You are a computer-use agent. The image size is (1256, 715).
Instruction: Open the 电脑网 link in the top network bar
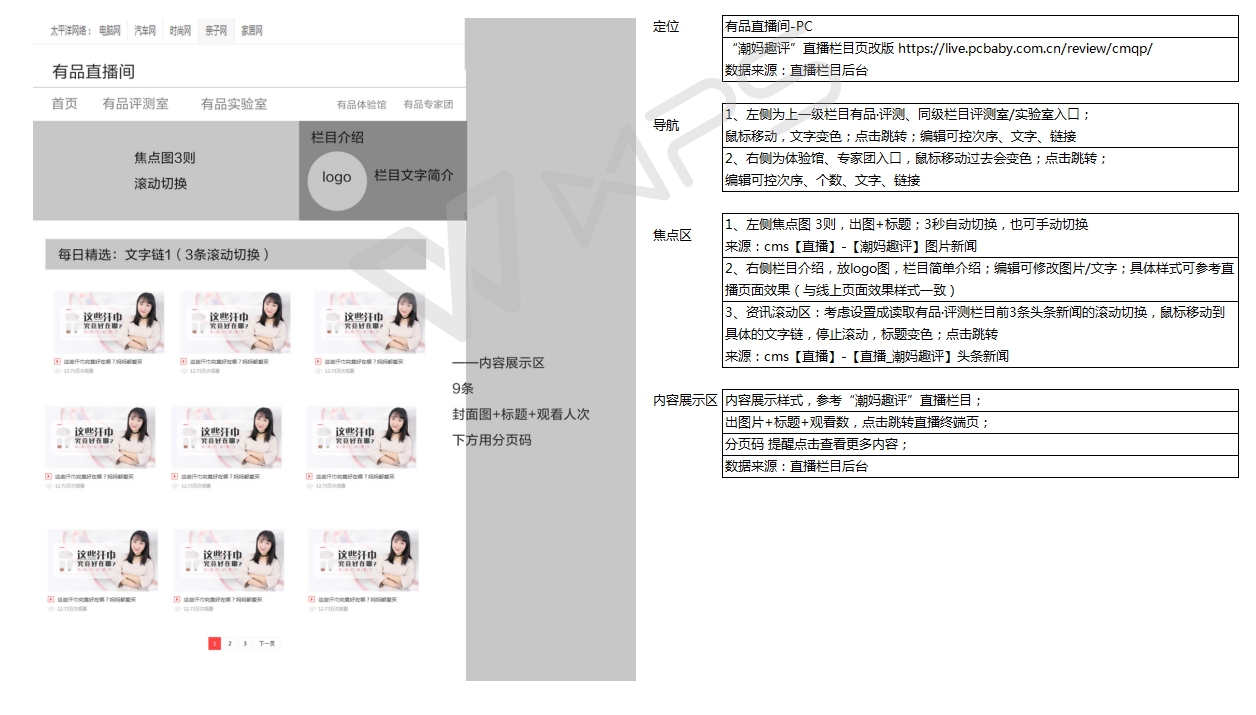[110, 31]
